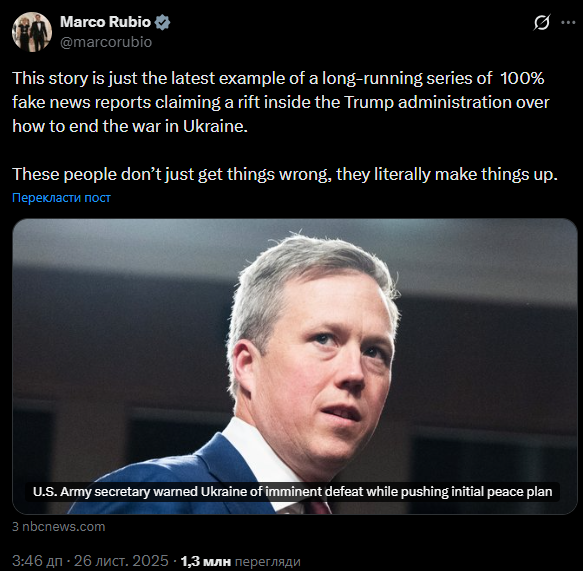The width and height of the screenshot is (583, 571).
Task: Visit the nbcnews.com source link
Action: [59, 526]
